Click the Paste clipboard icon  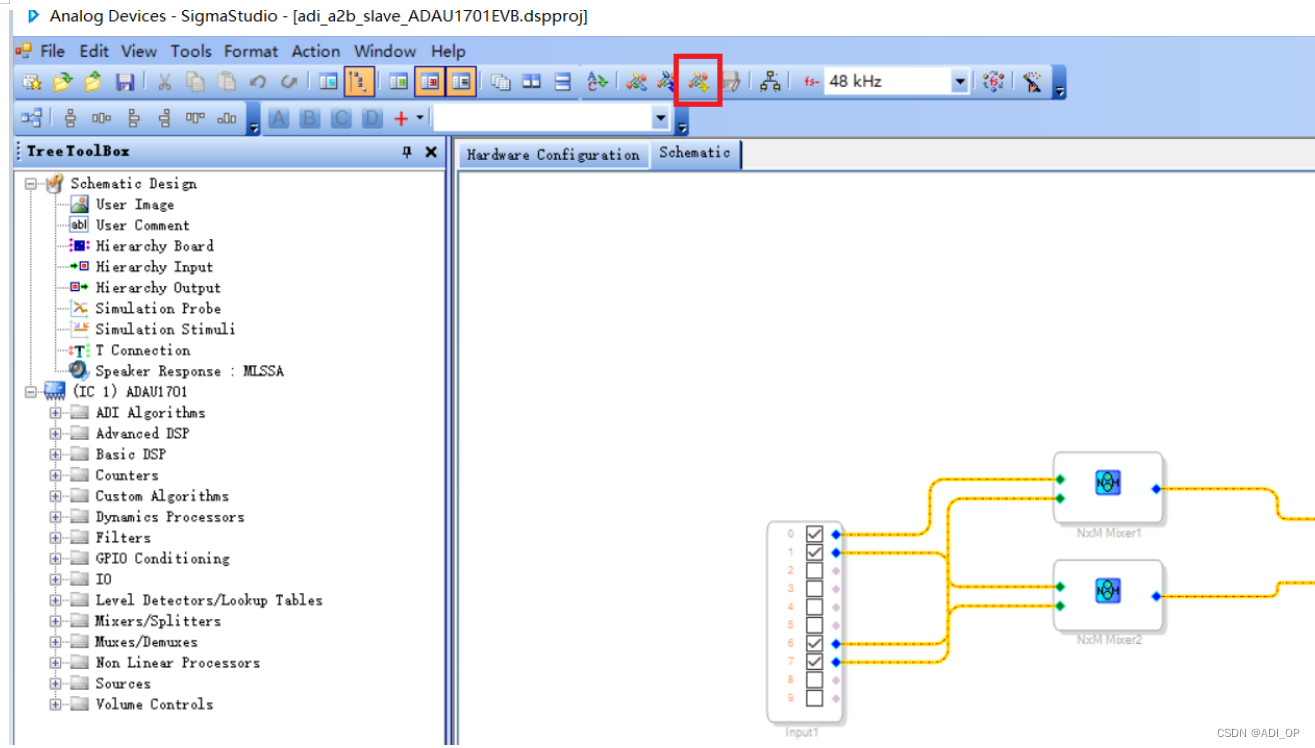(227, 82)
